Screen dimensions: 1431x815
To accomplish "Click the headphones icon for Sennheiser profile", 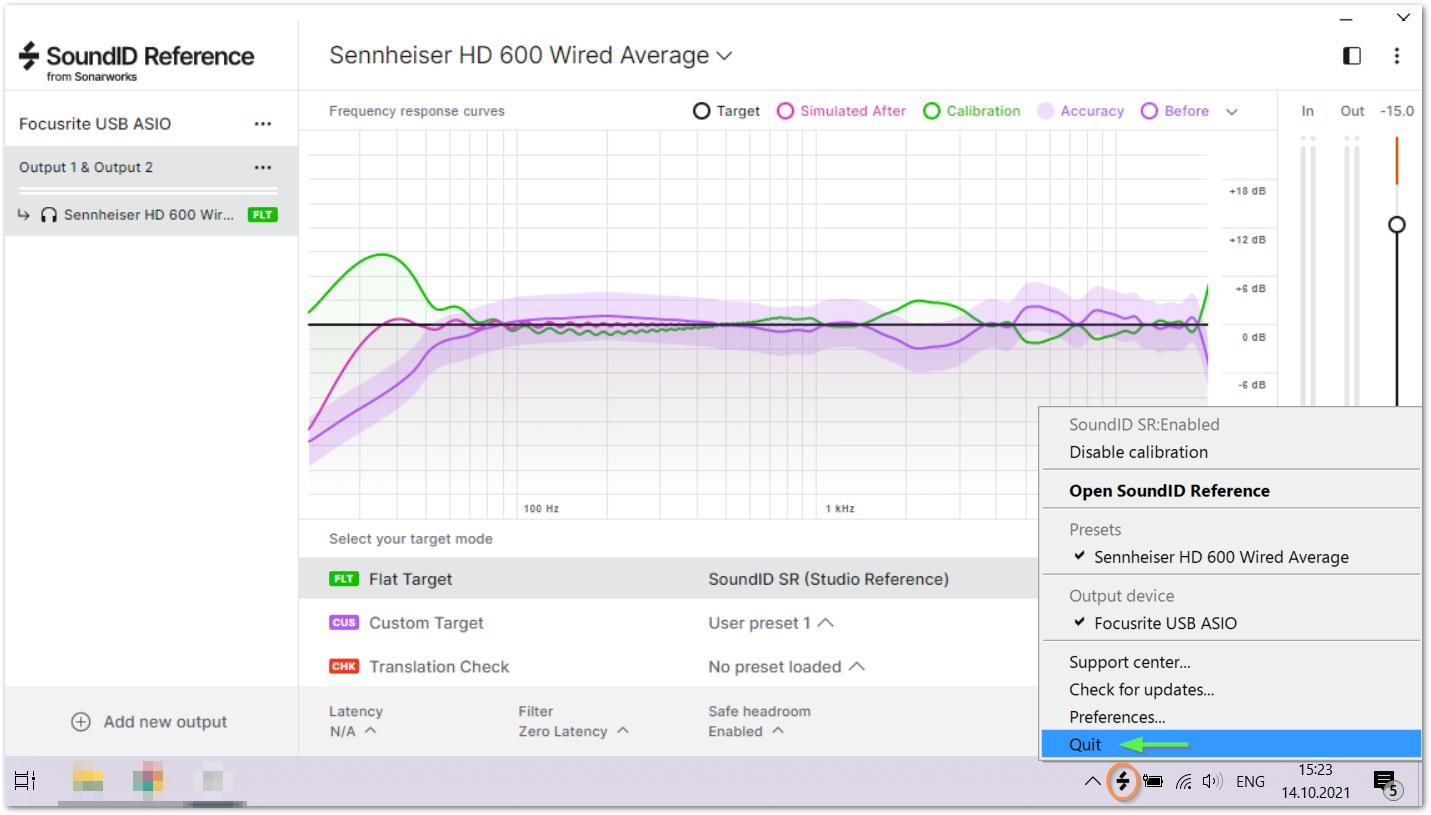I will [48, 215].
